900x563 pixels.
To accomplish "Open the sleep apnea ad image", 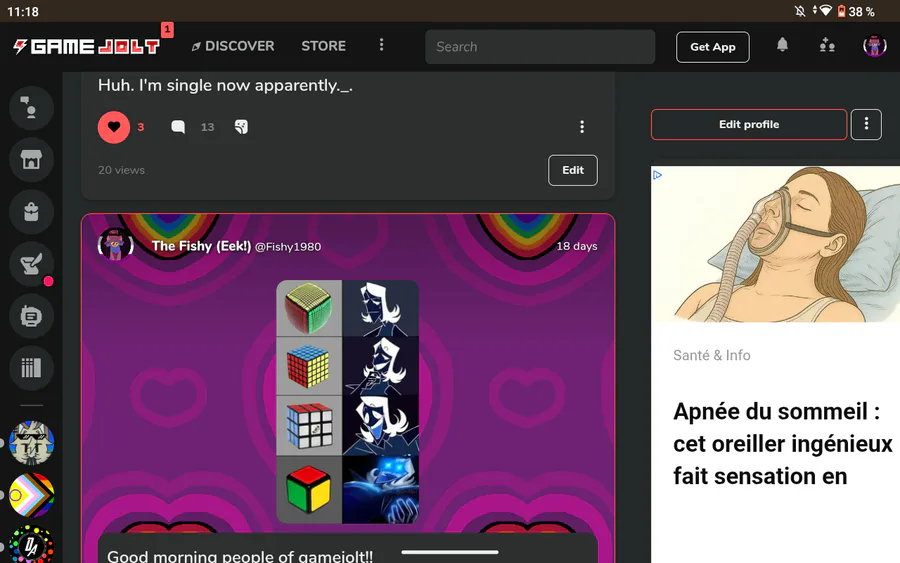I will [775, 244].
